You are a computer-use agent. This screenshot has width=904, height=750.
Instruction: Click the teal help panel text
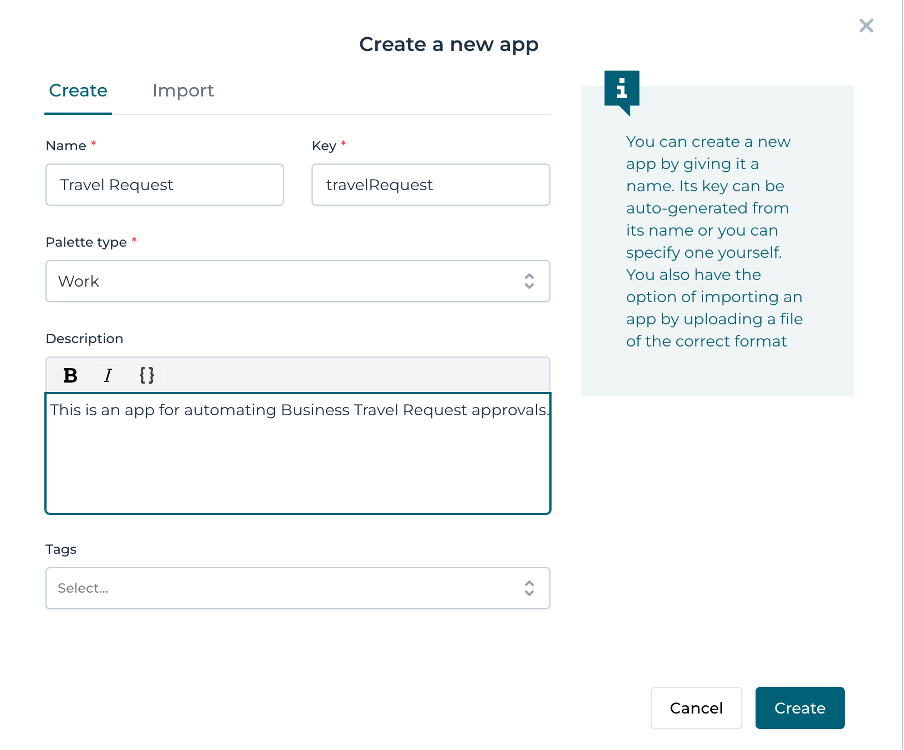tap(714, 241)
